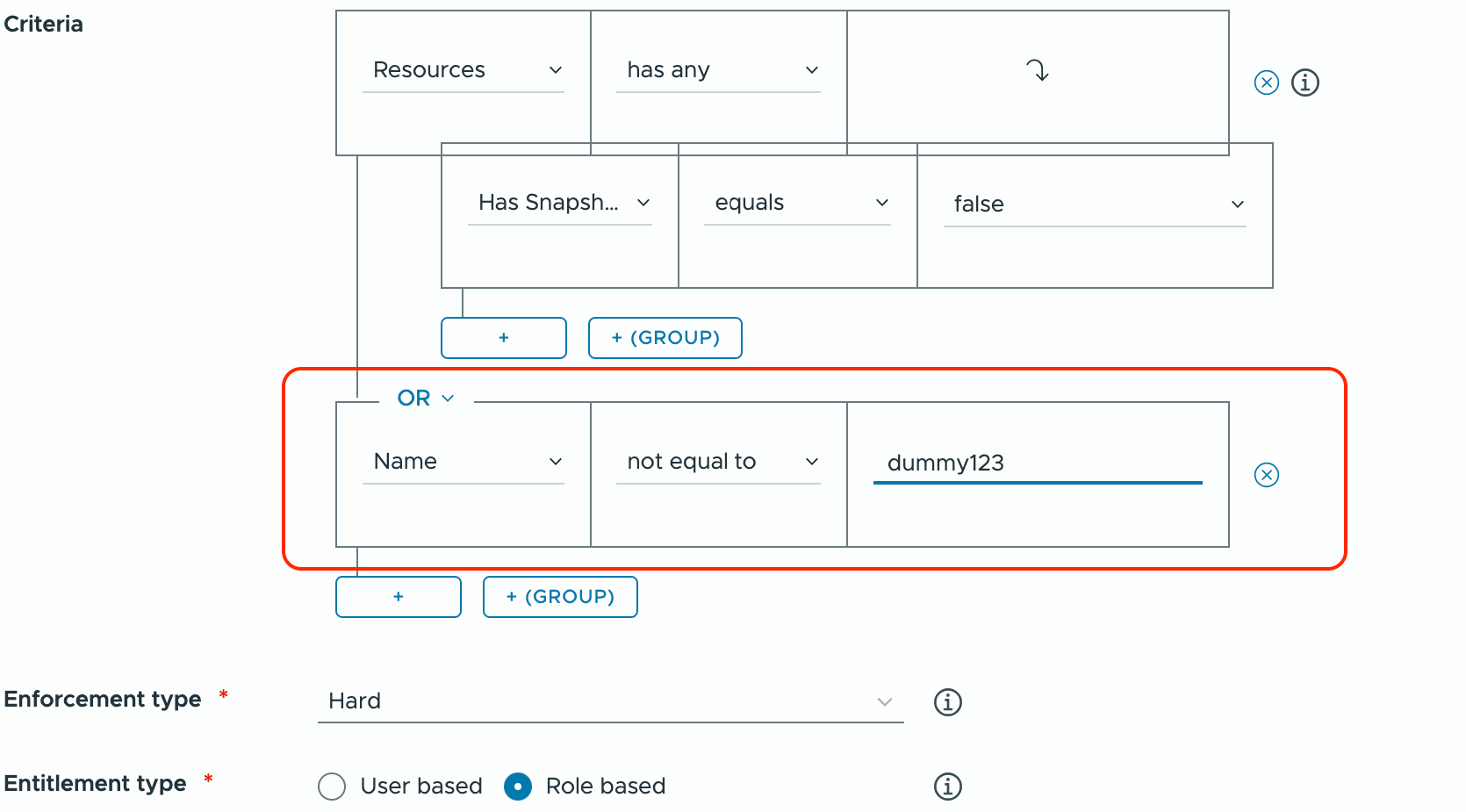Expand the Has Snapshots property dropdown

560,203
